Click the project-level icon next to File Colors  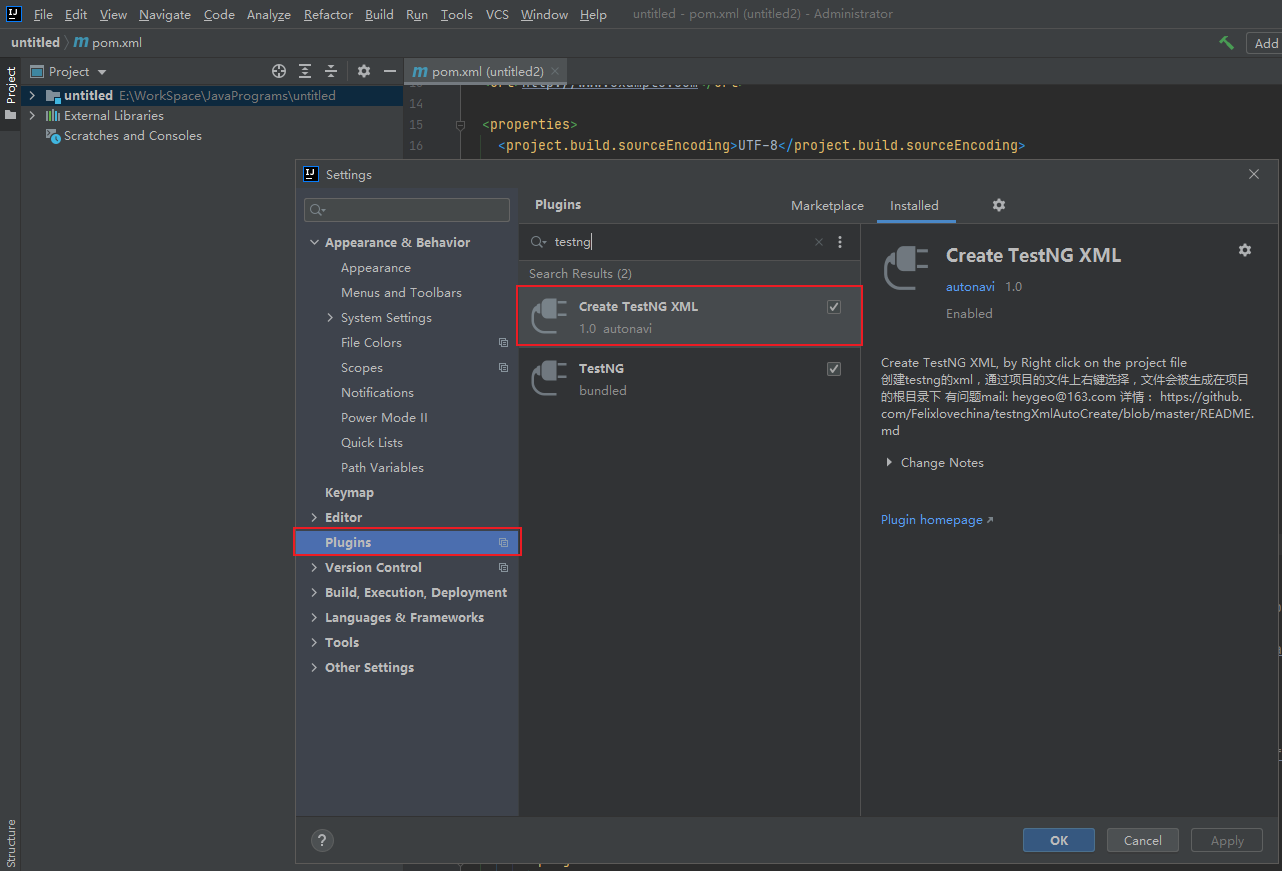pos(504,342)
